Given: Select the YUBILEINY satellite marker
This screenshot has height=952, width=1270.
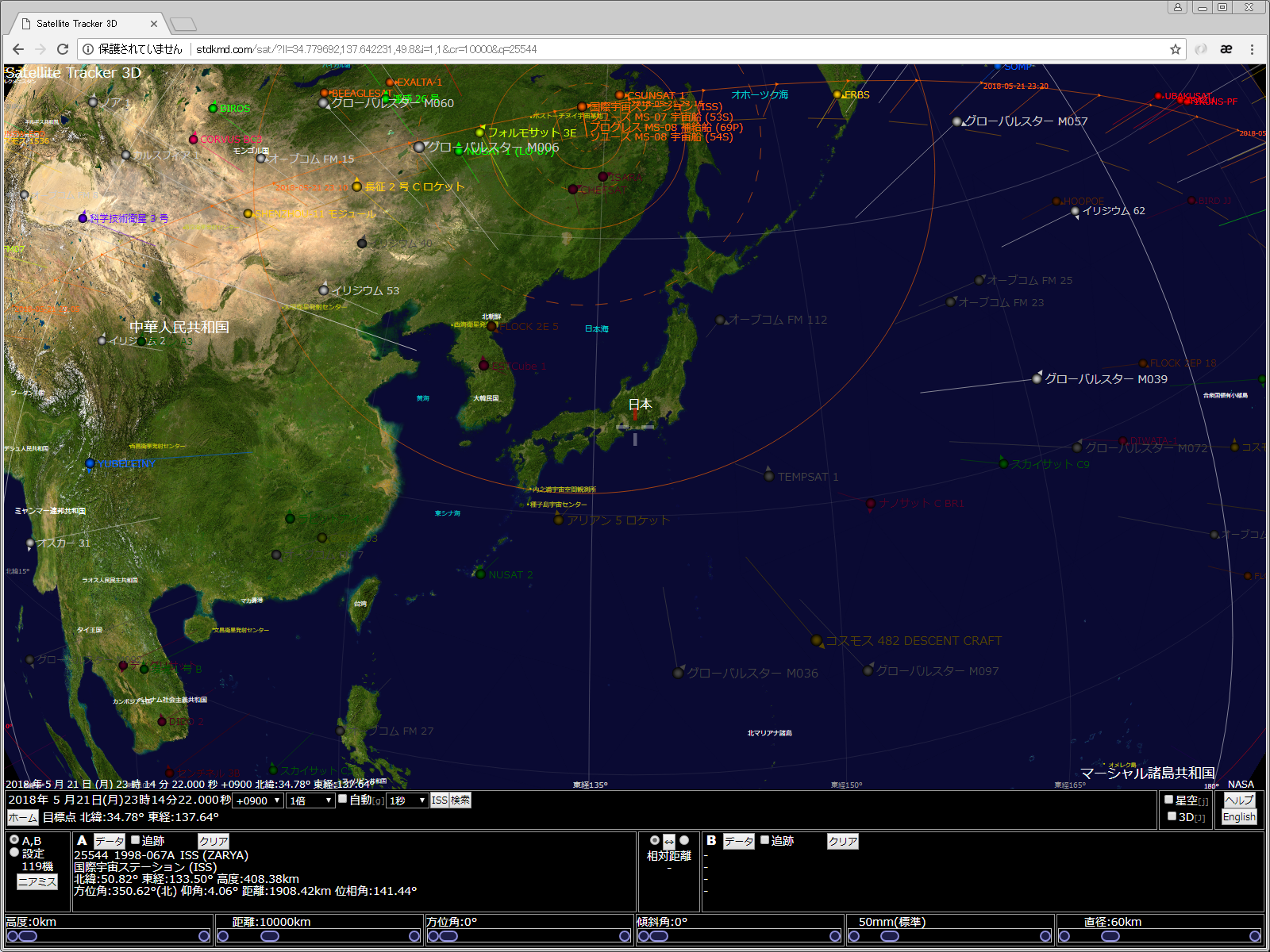Looking at the screenshot, I should click(90, 463).
